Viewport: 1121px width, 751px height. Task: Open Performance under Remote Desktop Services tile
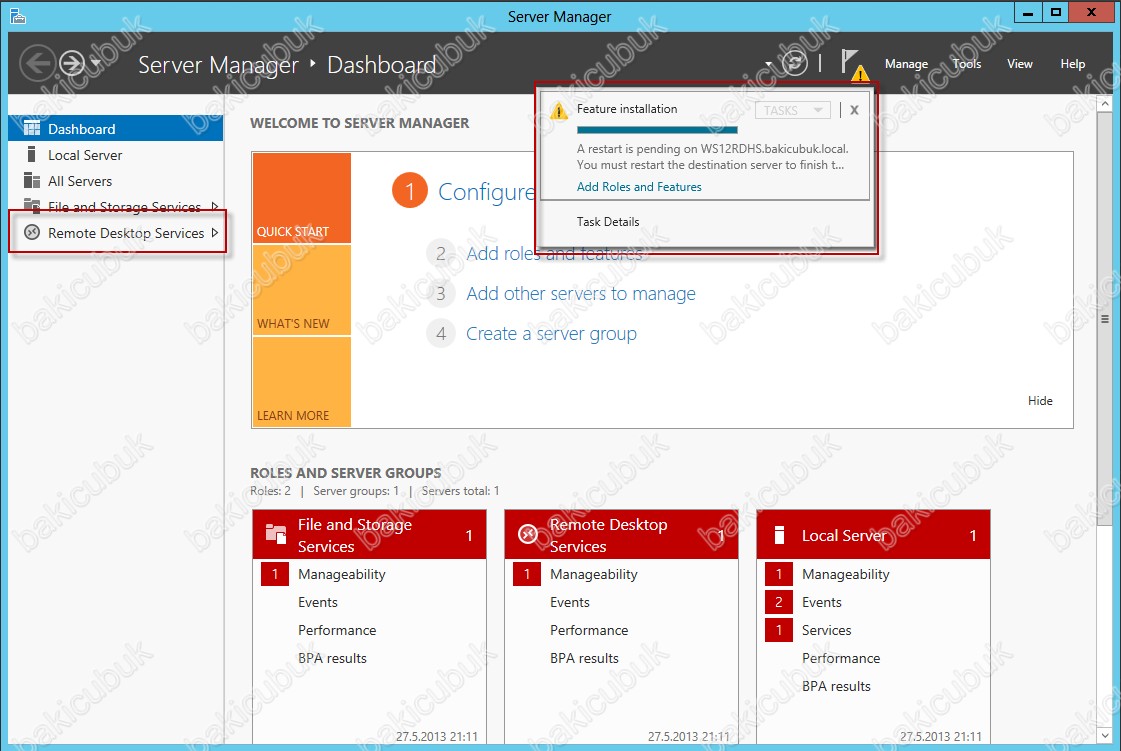(x=589, y=630)
